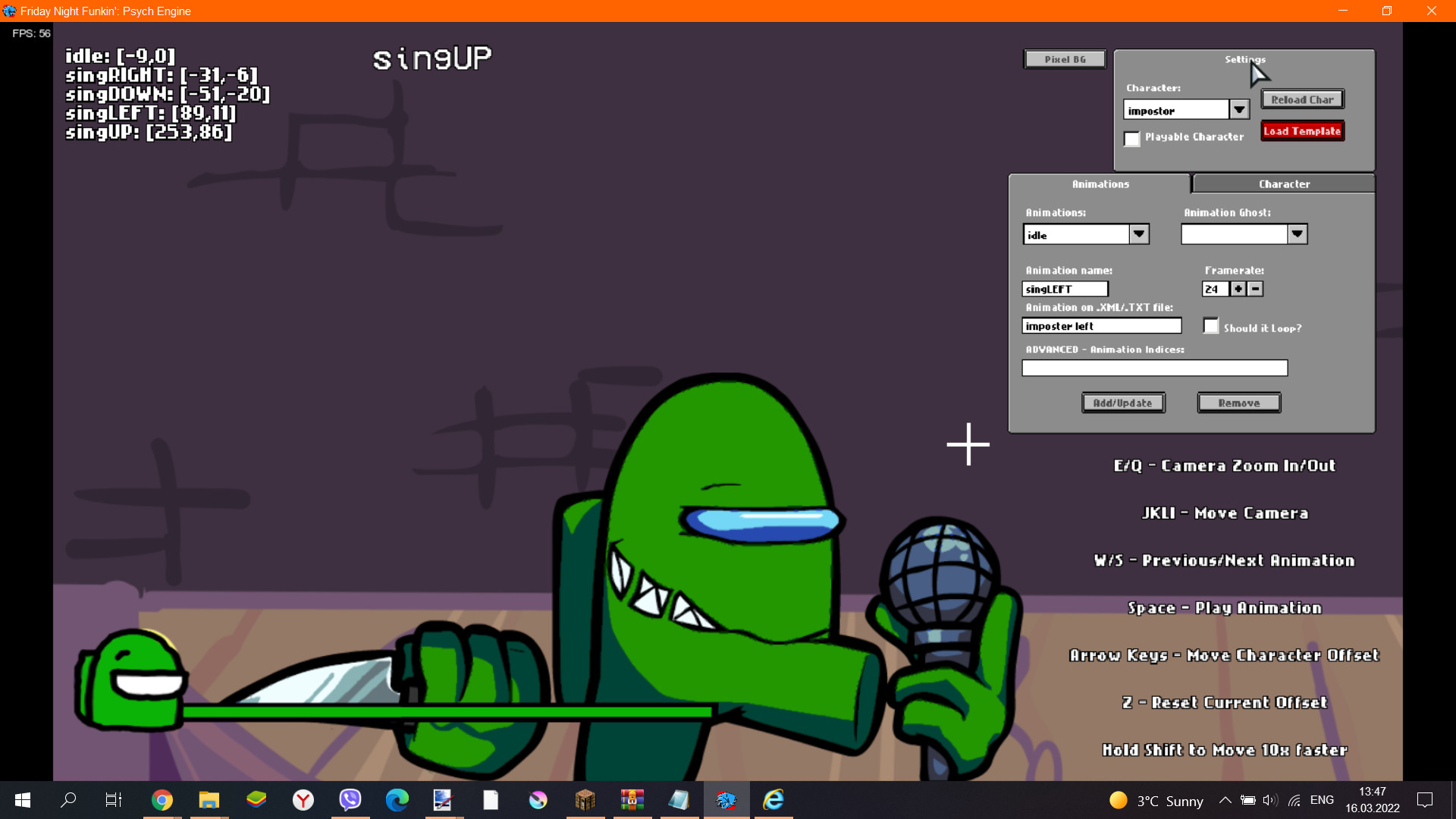Click the Load Template button
The height and width of the screenshot is (819, 1456).
1301,130
